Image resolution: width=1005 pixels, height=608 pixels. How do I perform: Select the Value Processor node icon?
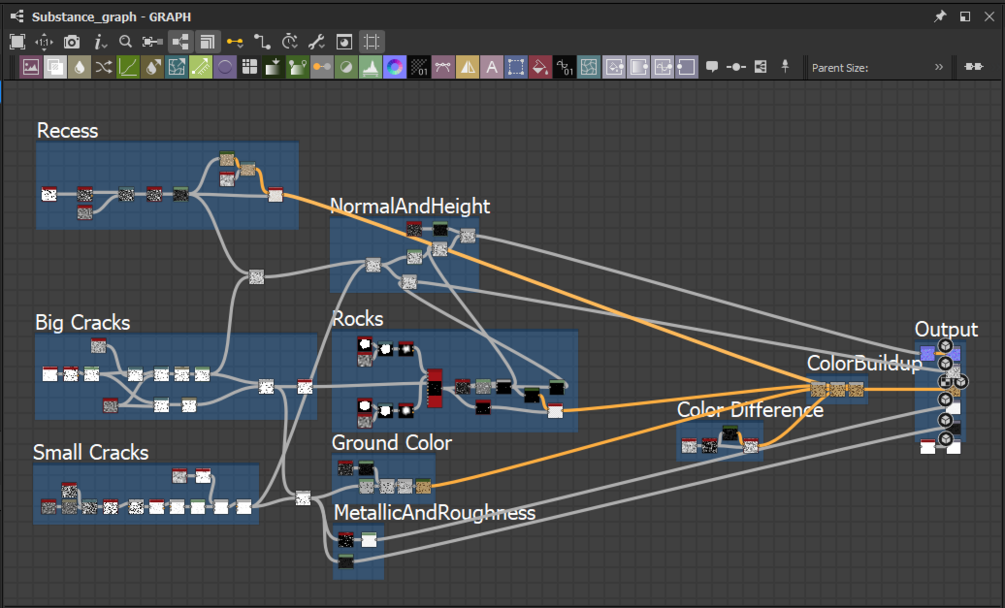(565, 67)
